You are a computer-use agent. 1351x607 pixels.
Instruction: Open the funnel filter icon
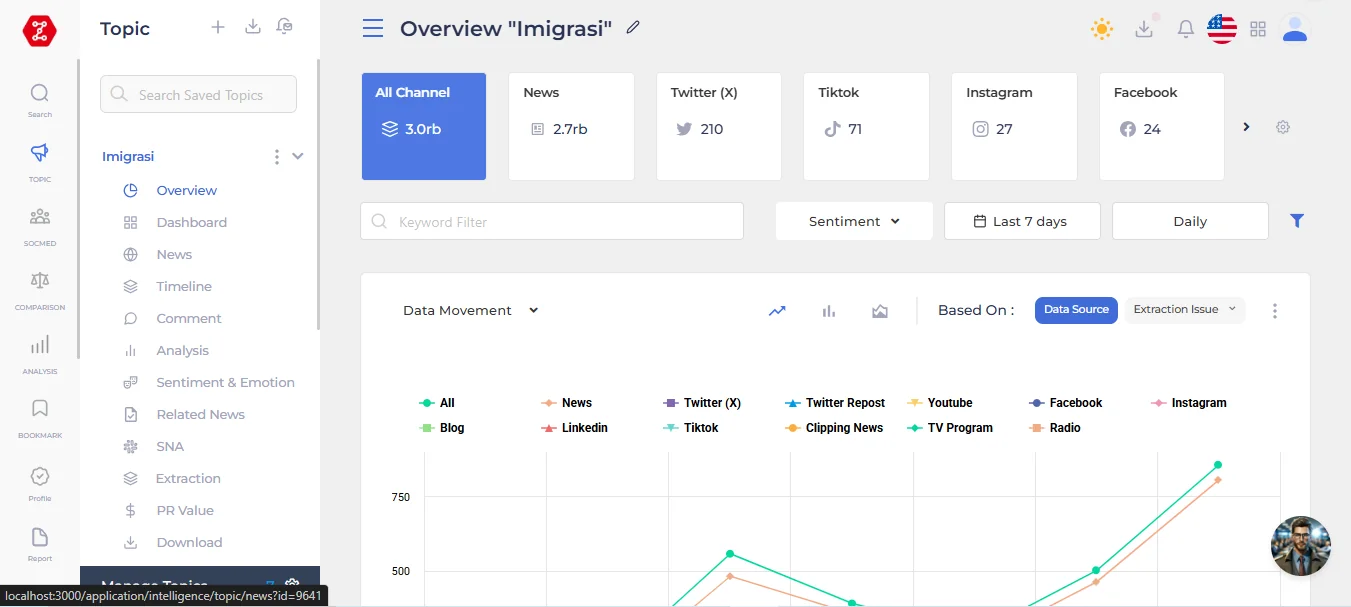1297,221
